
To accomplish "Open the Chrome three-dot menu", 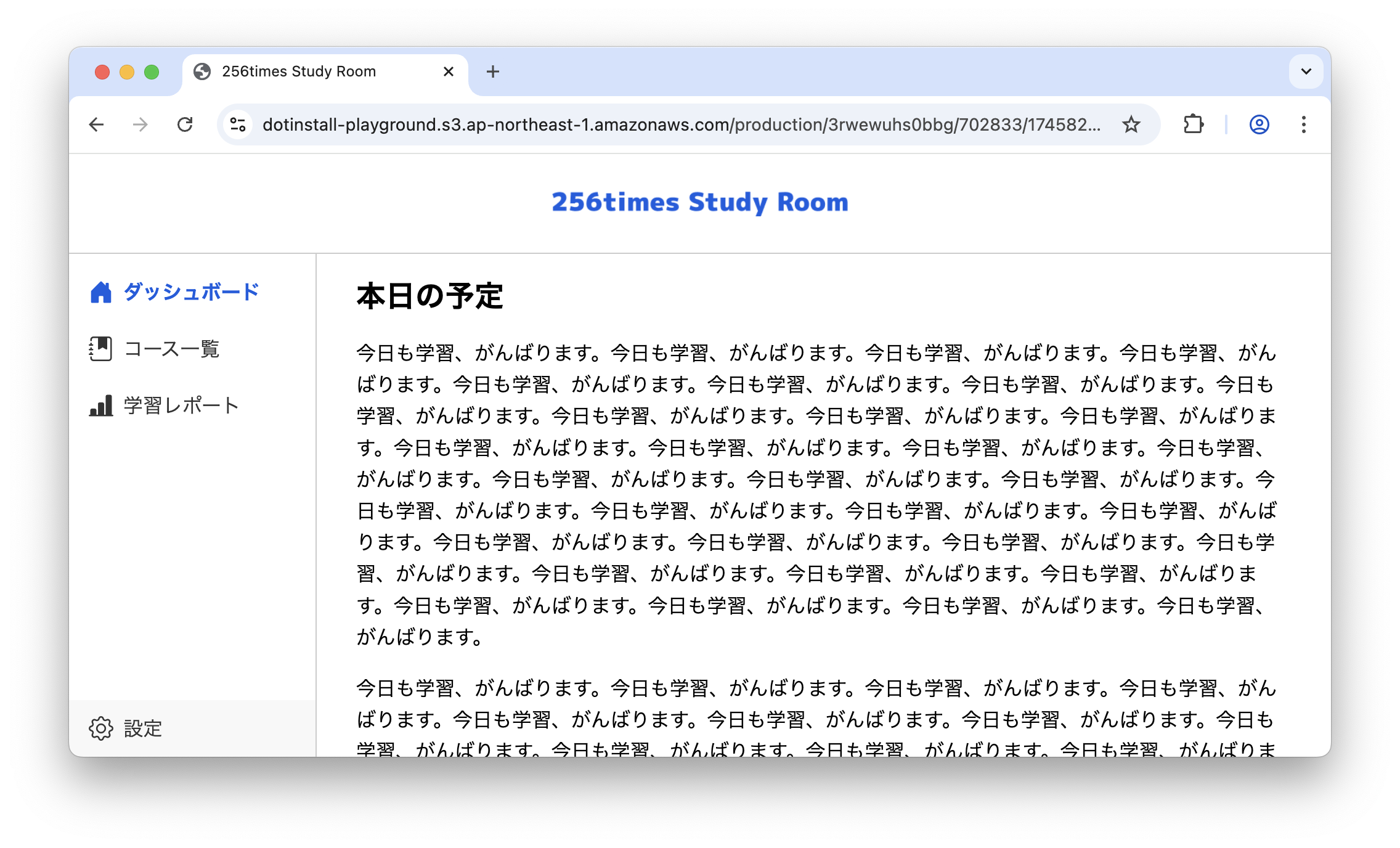I will [x=1303, y=124].
